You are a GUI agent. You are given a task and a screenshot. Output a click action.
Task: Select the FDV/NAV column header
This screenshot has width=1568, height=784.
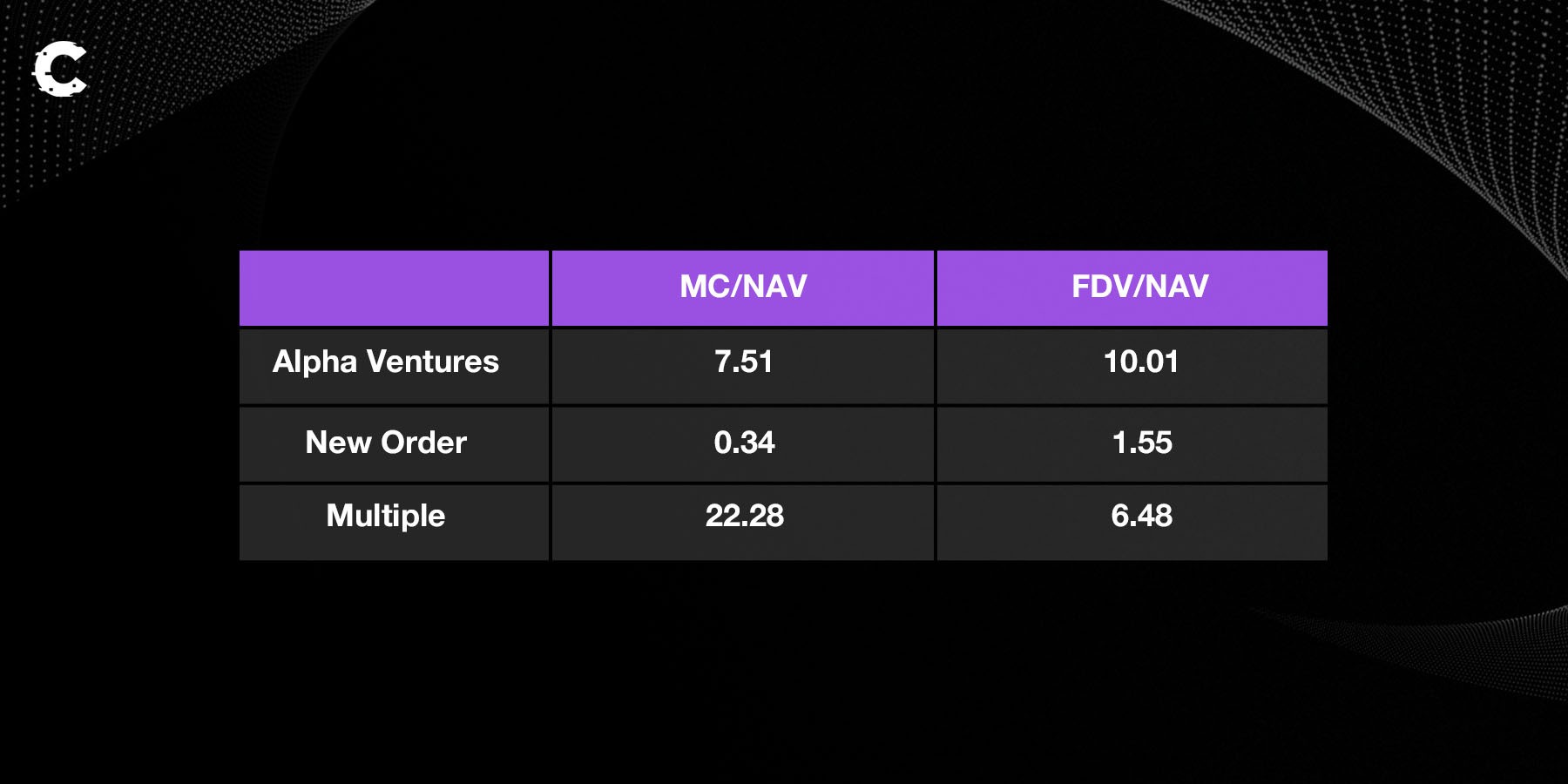click(1139, 287)
